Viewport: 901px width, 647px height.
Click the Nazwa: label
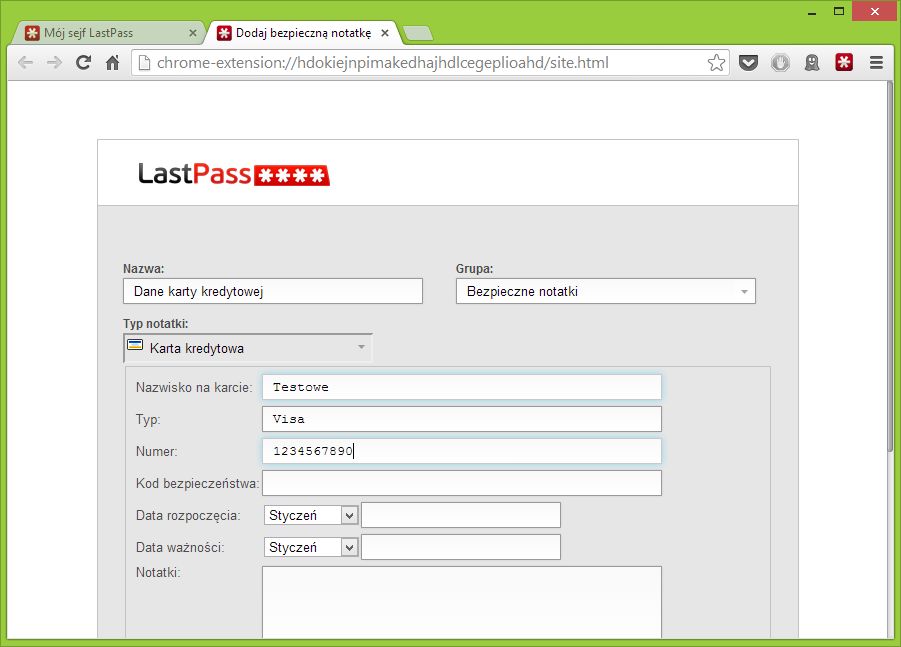click(x=144, y=268)
